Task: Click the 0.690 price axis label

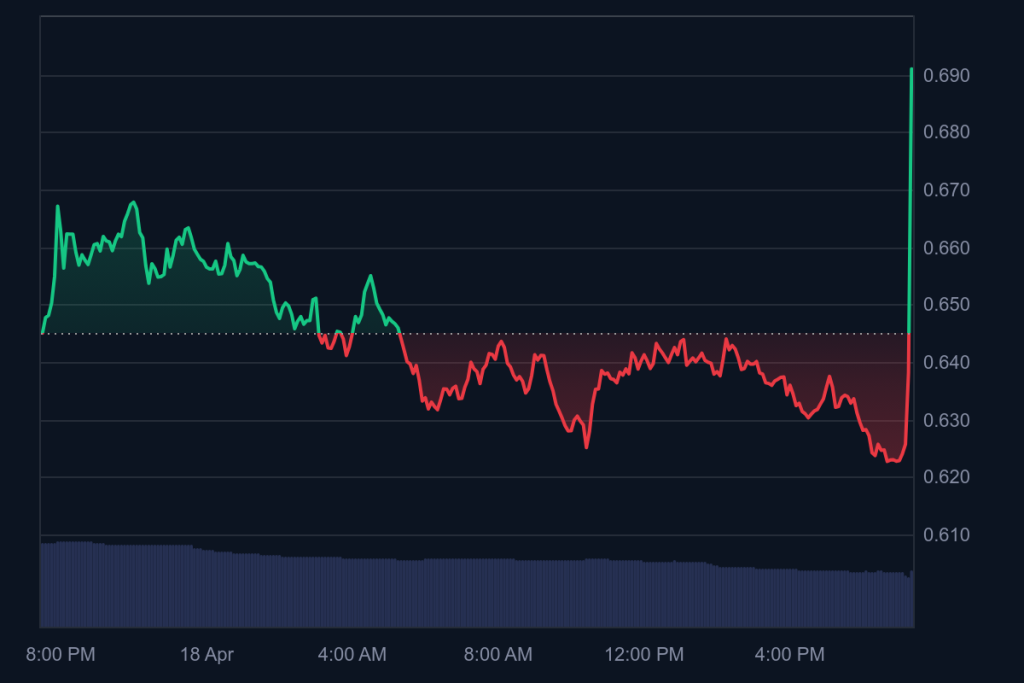Action: click(x=946, y=75)
